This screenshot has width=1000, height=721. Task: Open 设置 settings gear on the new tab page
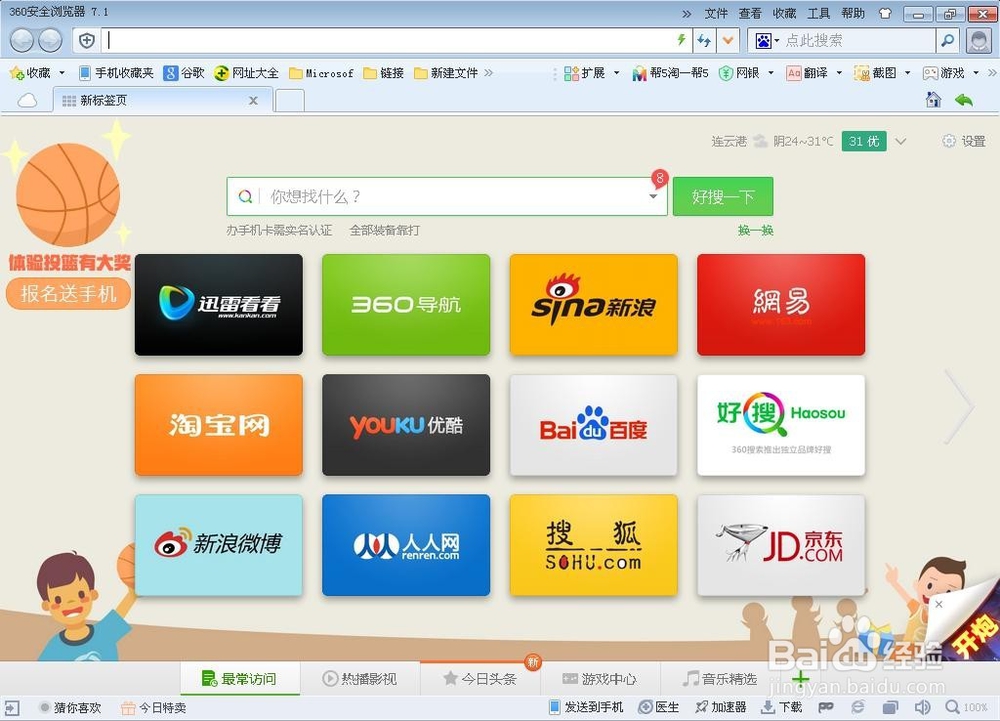click(x=964, y=141)
